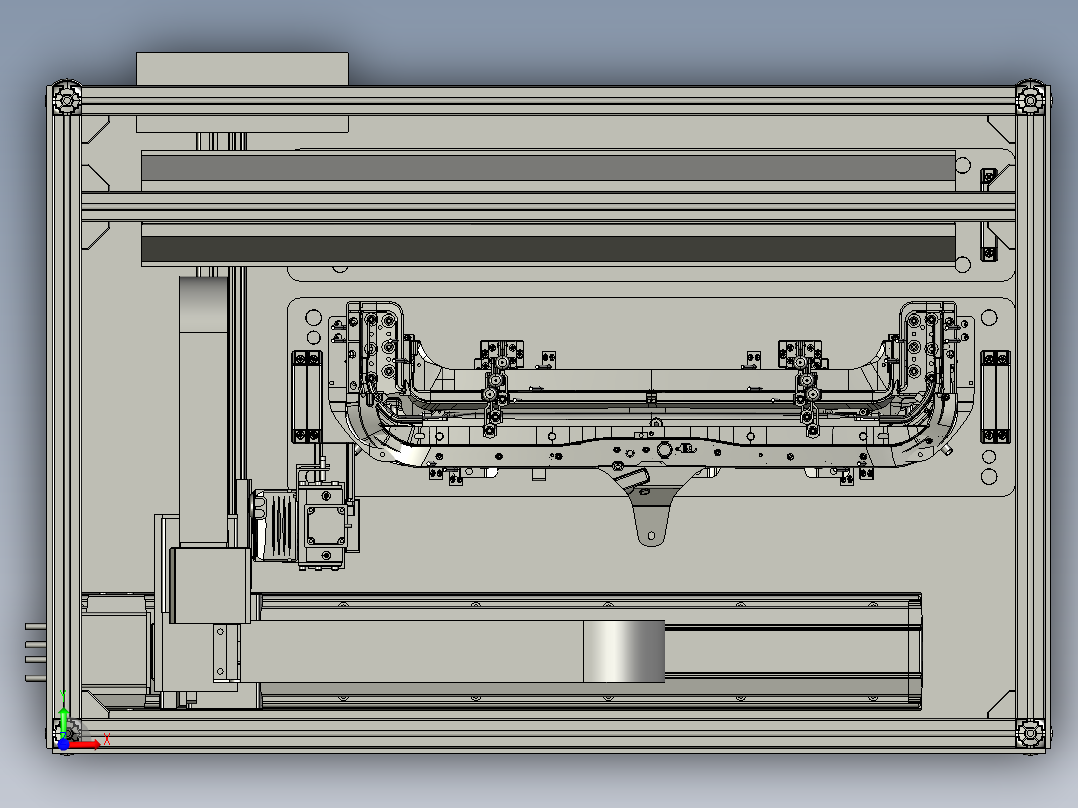
Task: Click the blue origin ball of the triad
Action: click(63, 744)
